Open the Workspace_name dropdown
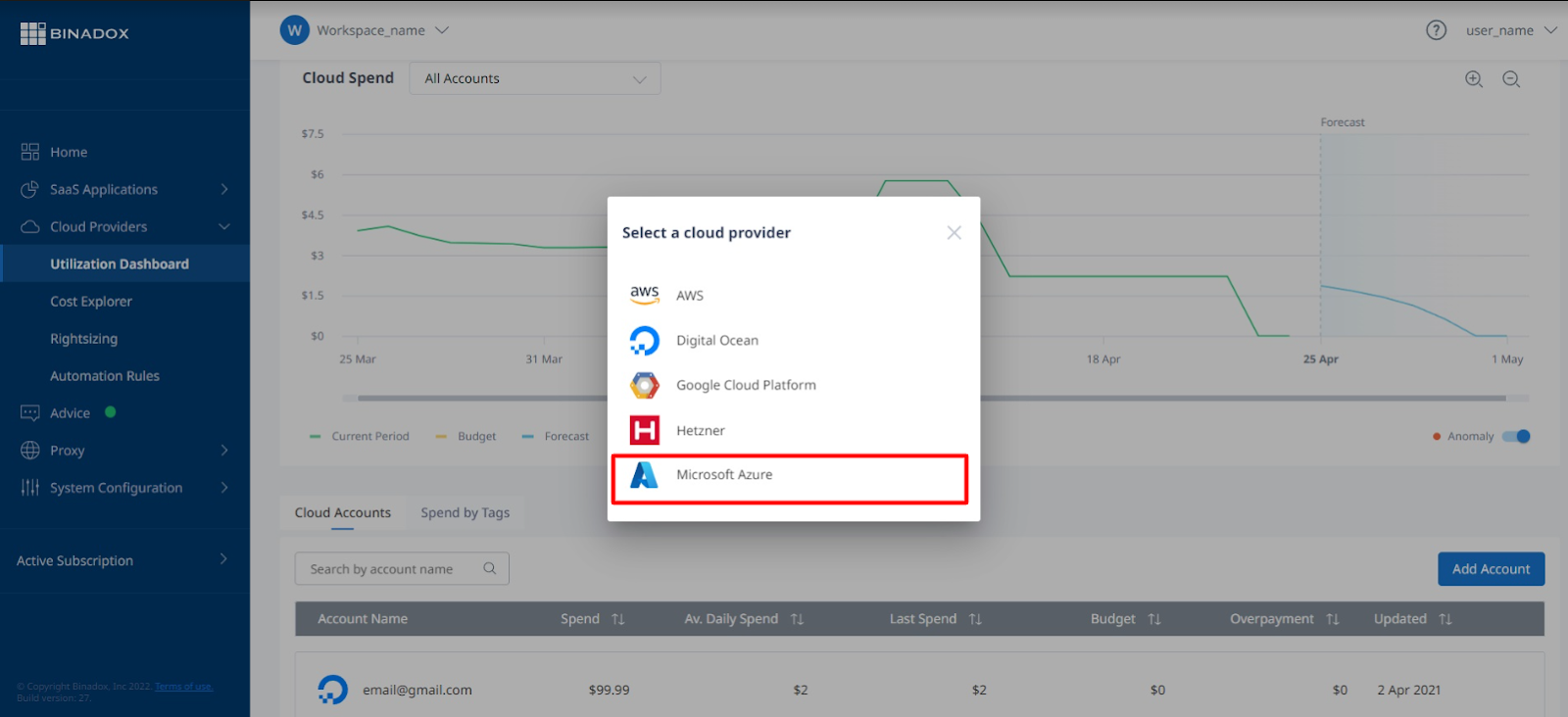 [382, 30]
